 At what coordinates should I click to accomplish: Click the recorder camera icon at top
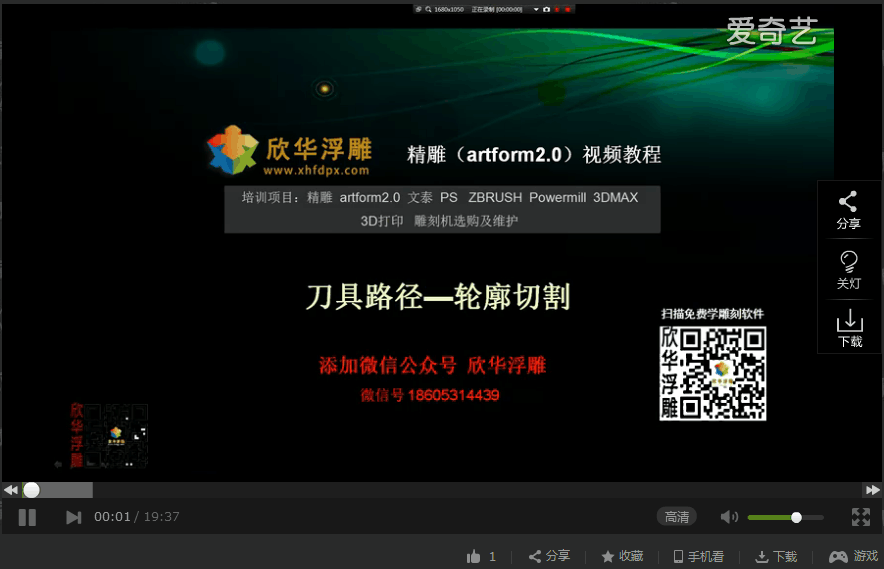[546, 10]
